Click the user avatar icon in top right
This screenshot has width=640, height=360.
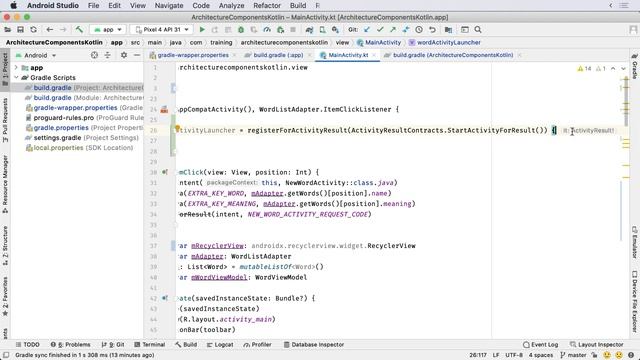(633, 30)
